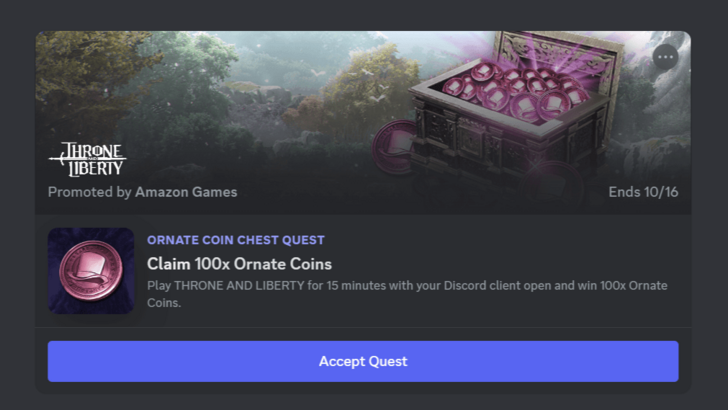
Task: Open the quest more options menu
Action: (x=665, y=57)
